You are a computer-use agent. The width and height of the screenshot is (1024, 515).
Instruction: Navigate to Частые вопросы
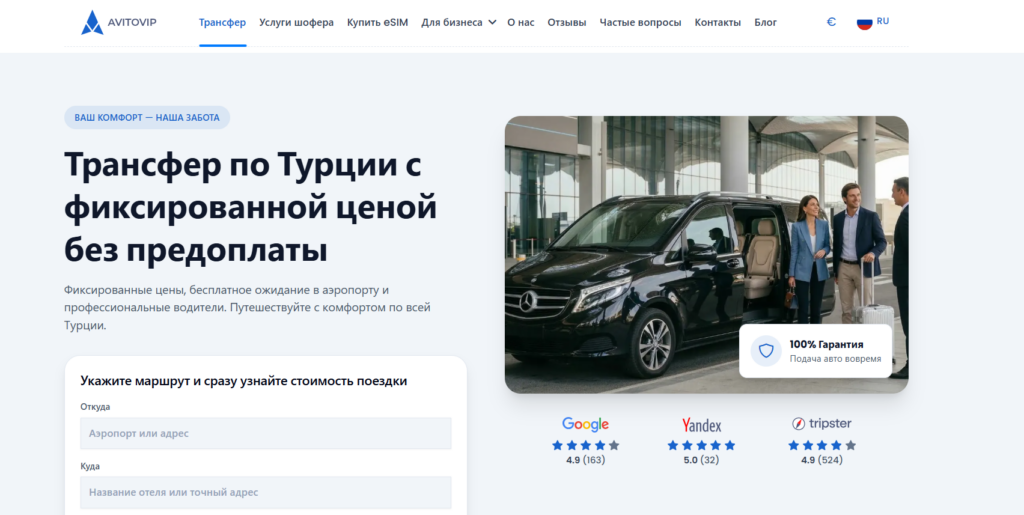point(641,22)
